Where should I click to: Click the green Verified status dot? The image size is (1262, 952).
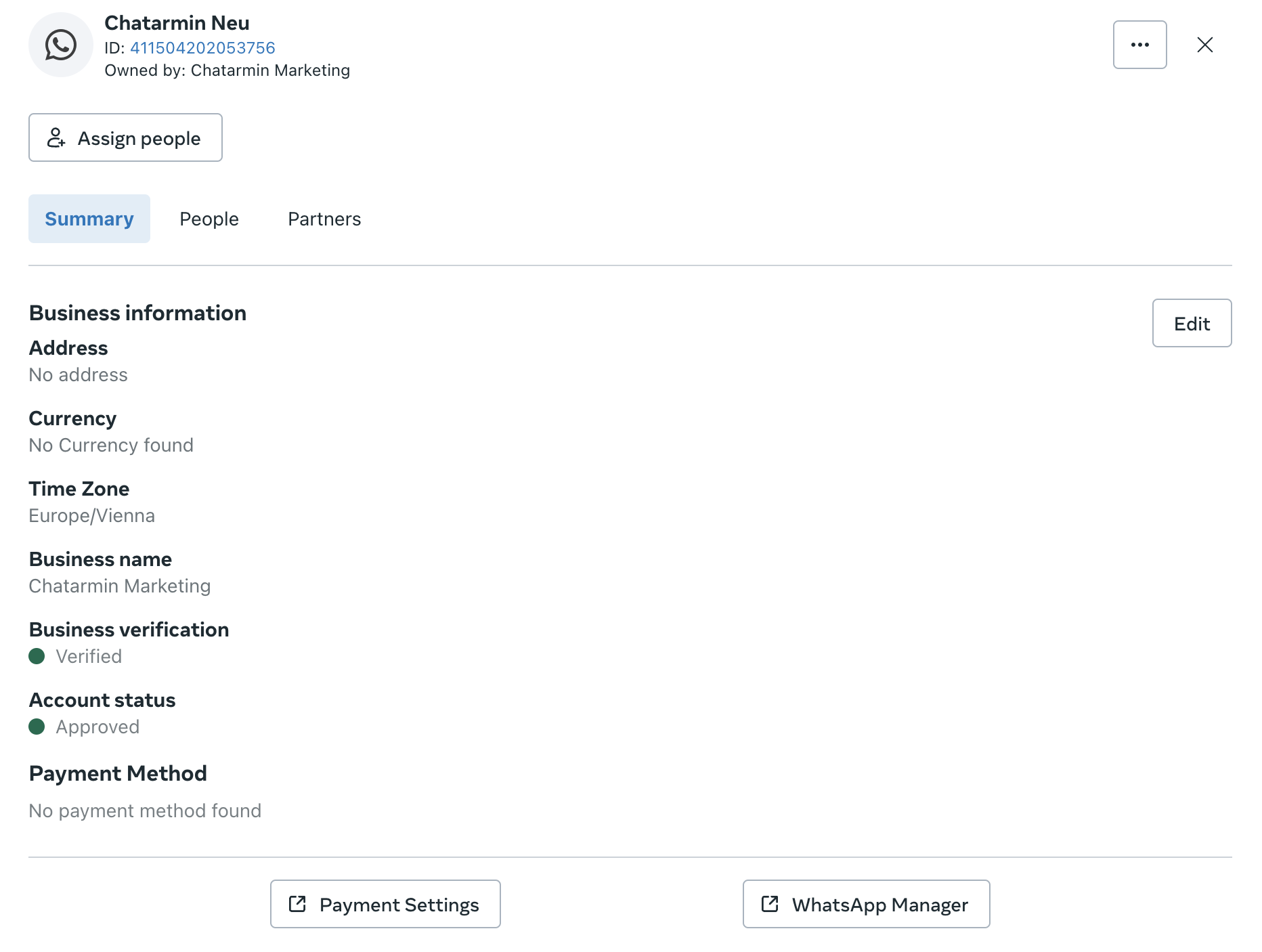[x=37, y=656]
